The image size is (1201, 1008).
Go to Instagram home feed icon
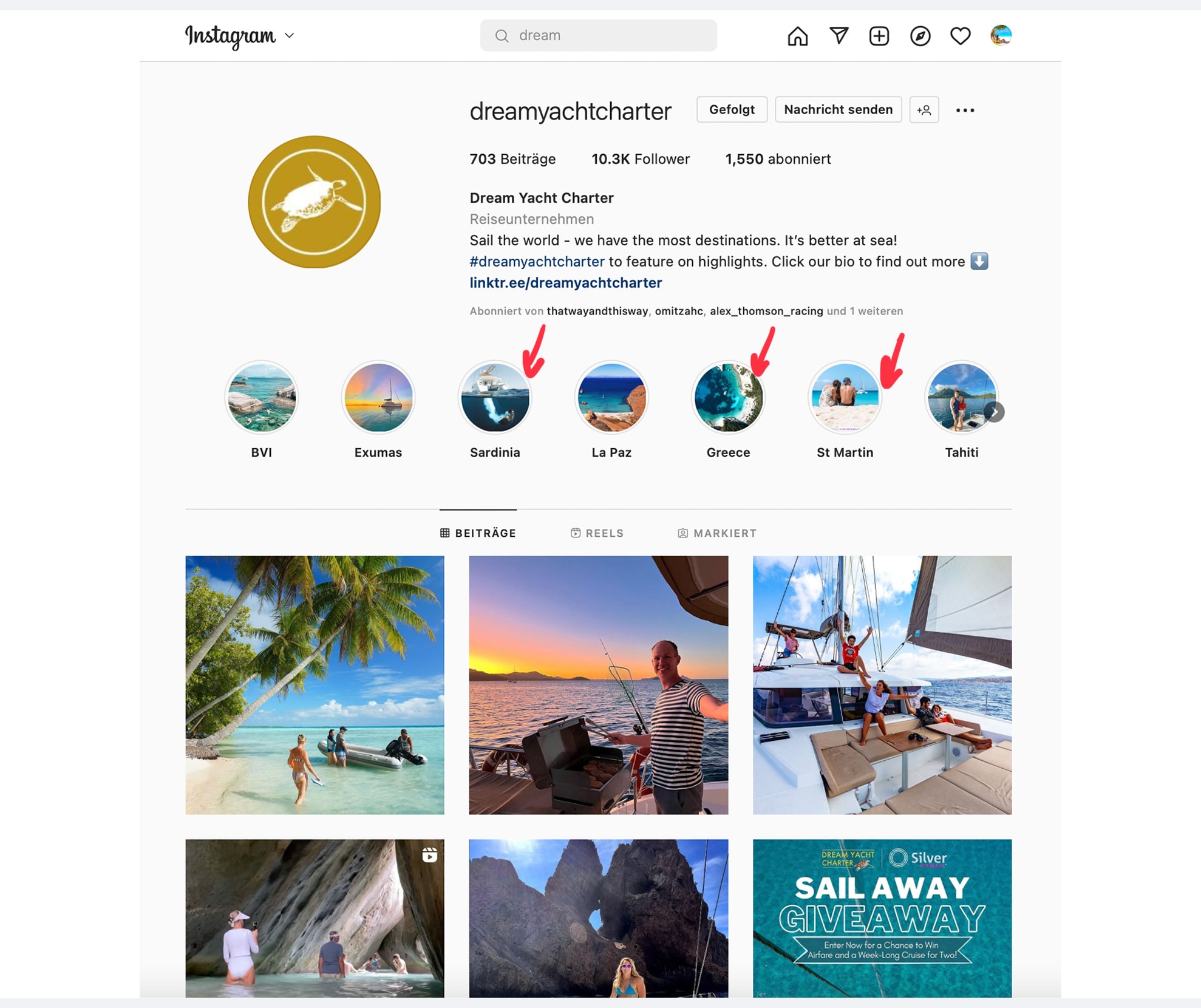pyautogui.click(x=797, y=36)
